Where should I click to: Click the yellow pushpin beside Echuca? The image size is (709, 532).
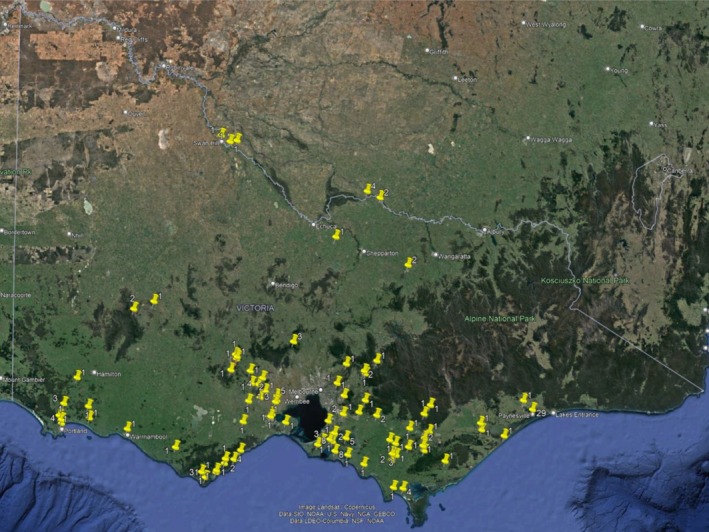coord(336,234)
